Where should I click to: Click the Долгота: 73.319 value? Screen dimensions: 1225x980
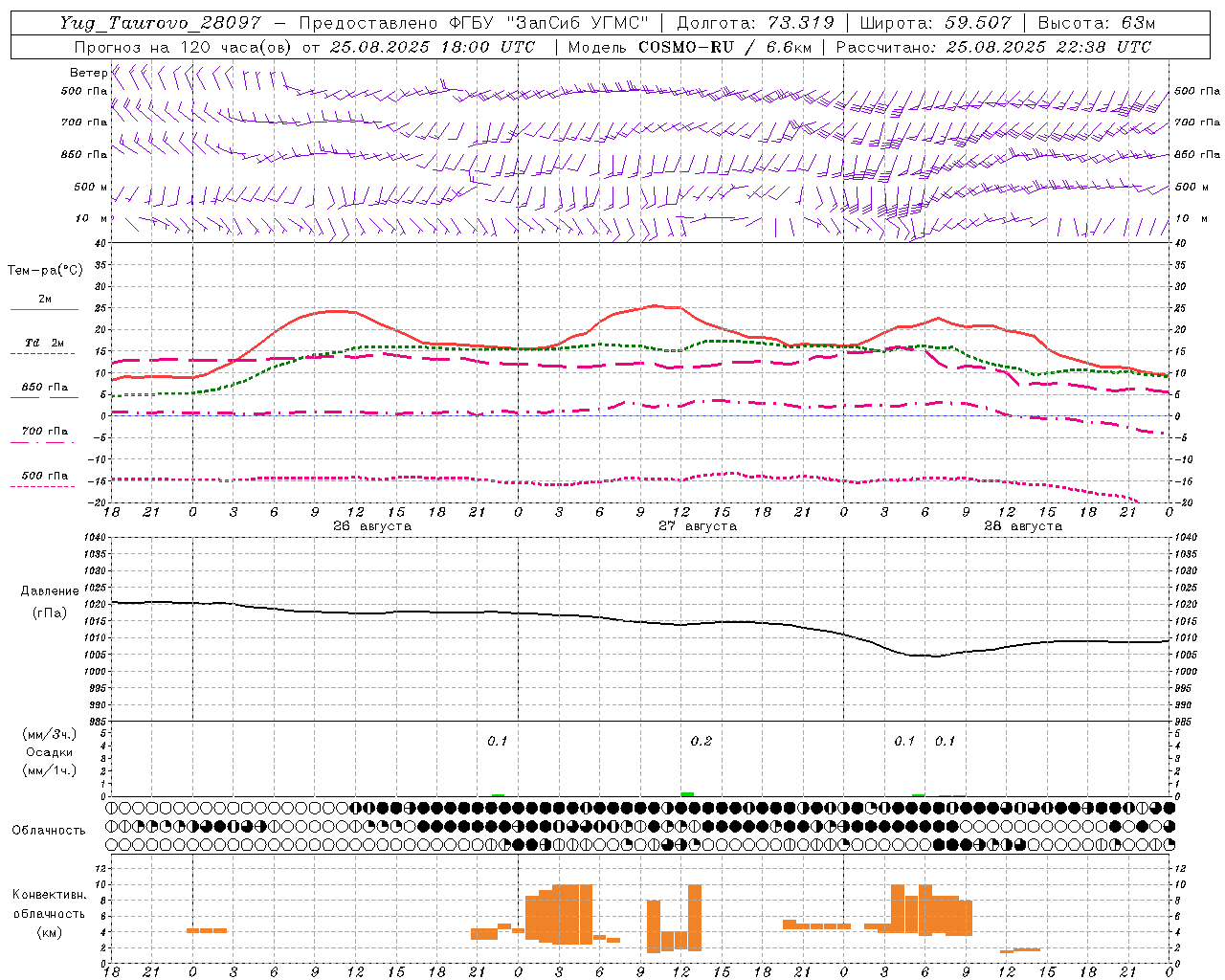(x=755, y=23)
